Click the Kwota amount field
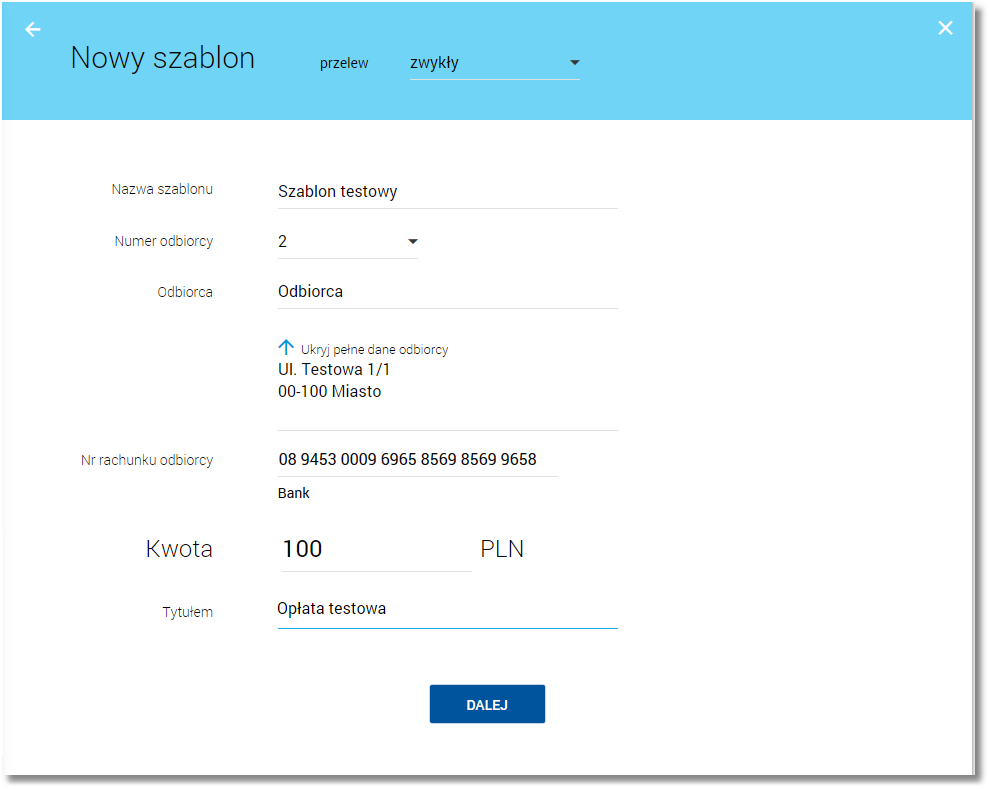The width and height of the screenshot is (989, 789). pyautogui.click(x=377, y=549)
